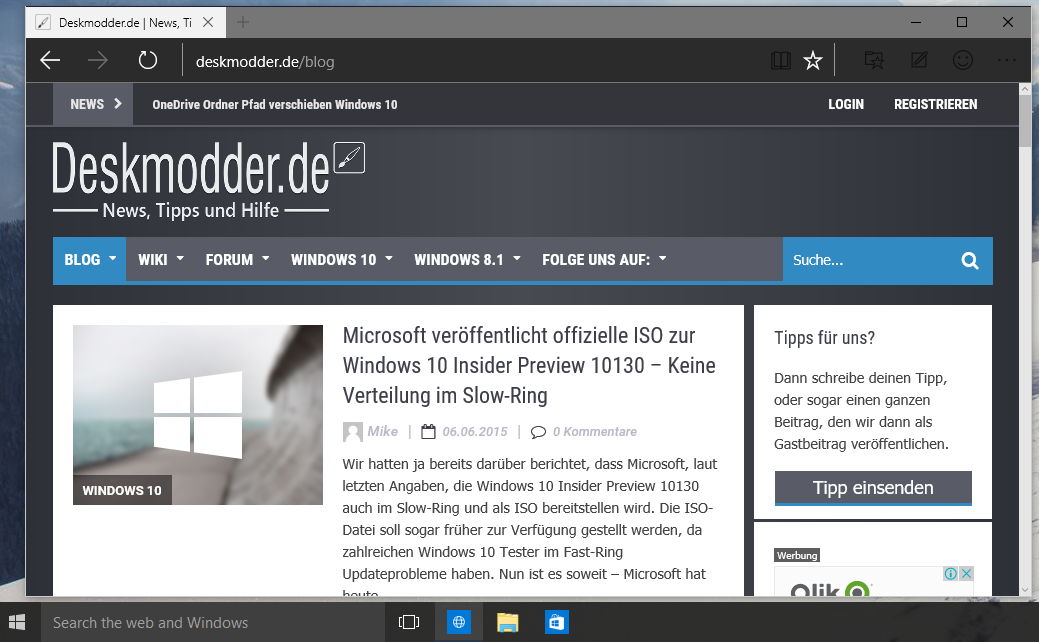The height and width of the screenshot is (642, 1039).
Task: Click the article date 06.06.2015
Action: coord(475,432)
